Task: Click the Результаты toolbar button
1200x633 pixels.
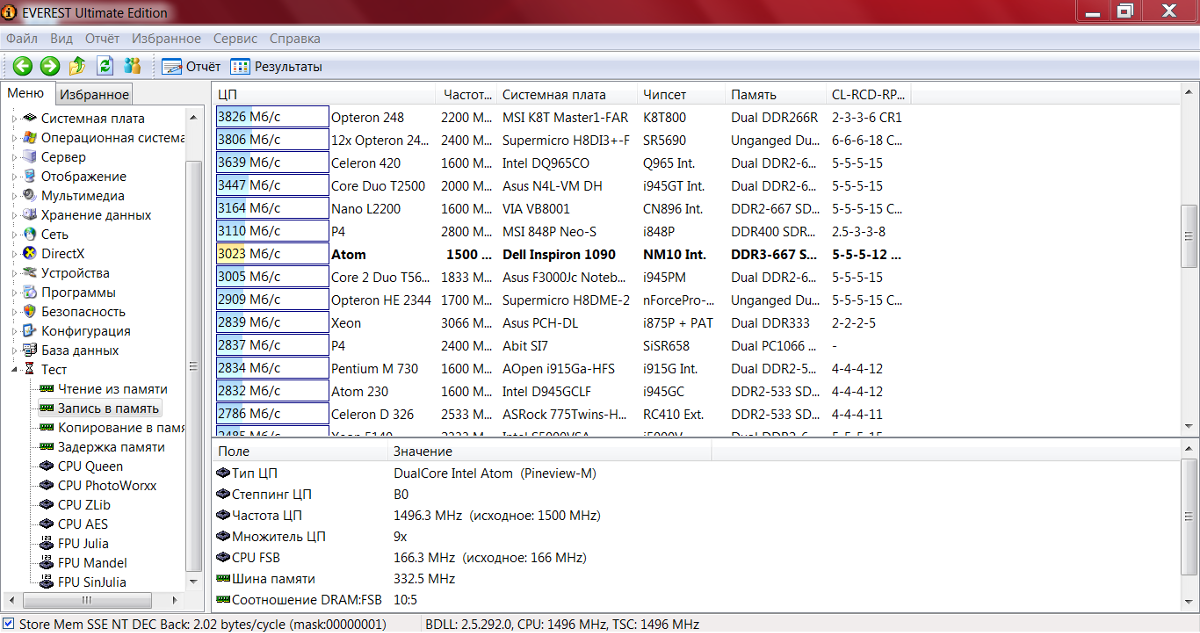Action: coord(276,67)
